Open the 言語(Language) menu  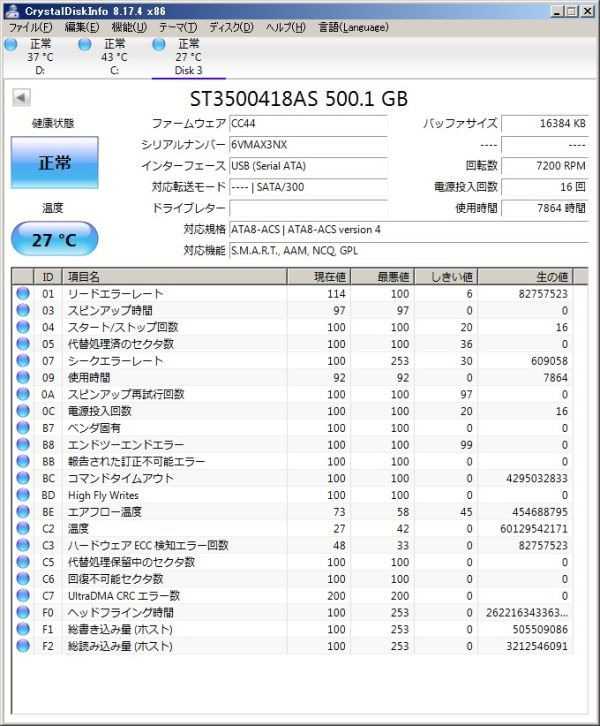click(x=354, y=27)
